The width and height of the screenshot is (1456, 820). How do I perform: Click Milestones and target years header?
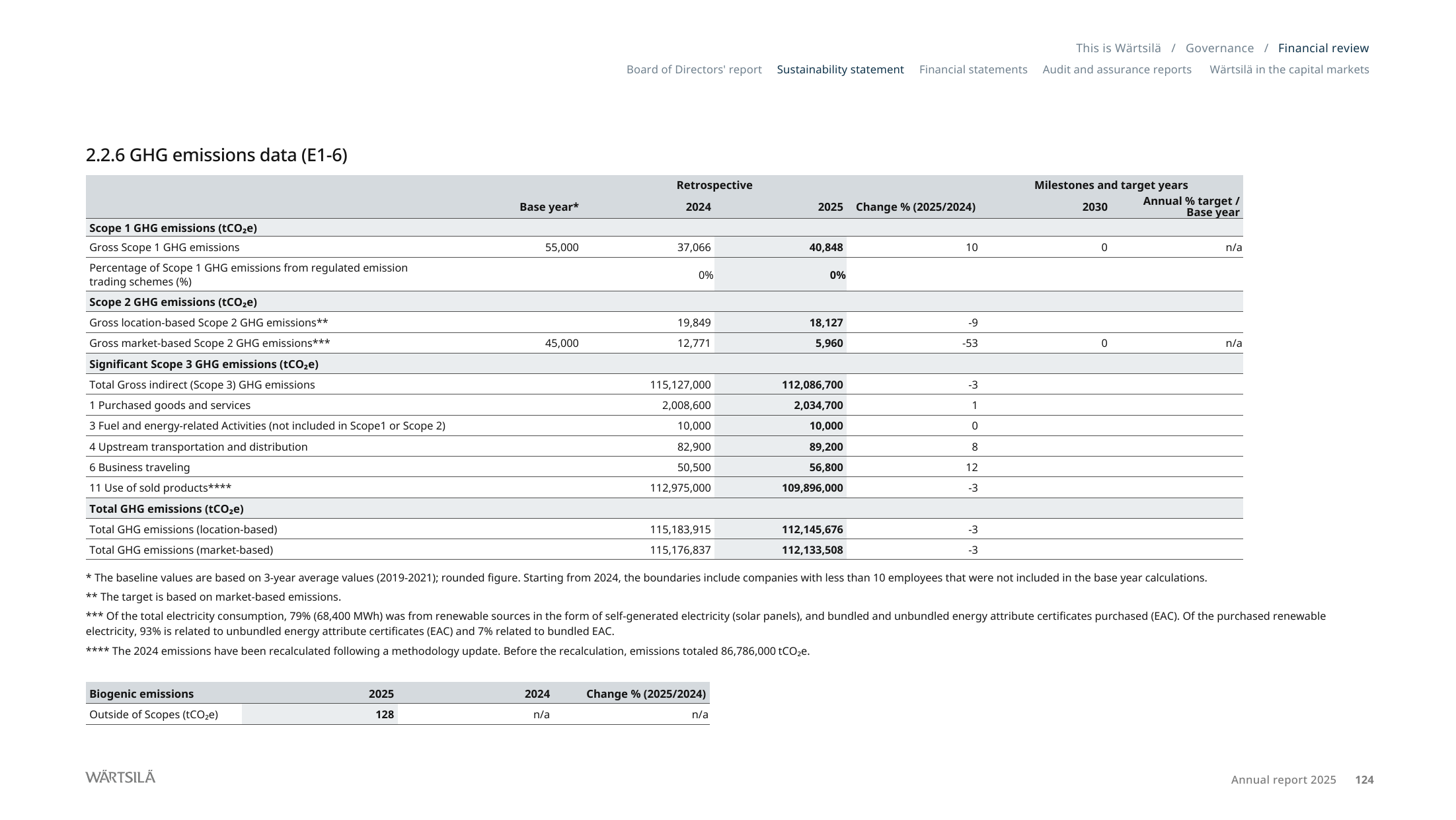click(x=1110, y=185)
